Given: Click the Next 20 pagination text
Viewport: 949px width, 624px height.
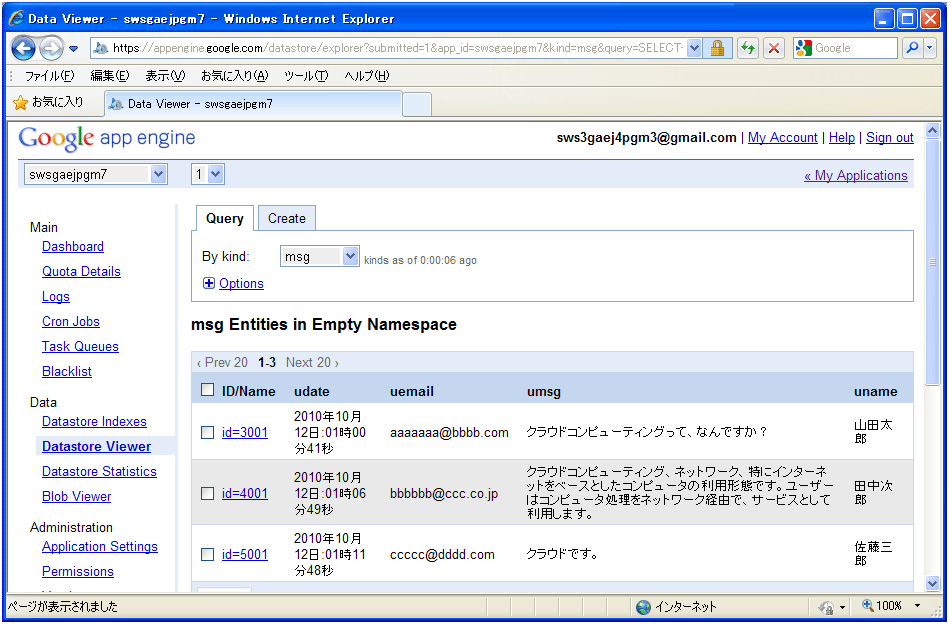Looking at the screenshot, I should [x=312, y=363].
